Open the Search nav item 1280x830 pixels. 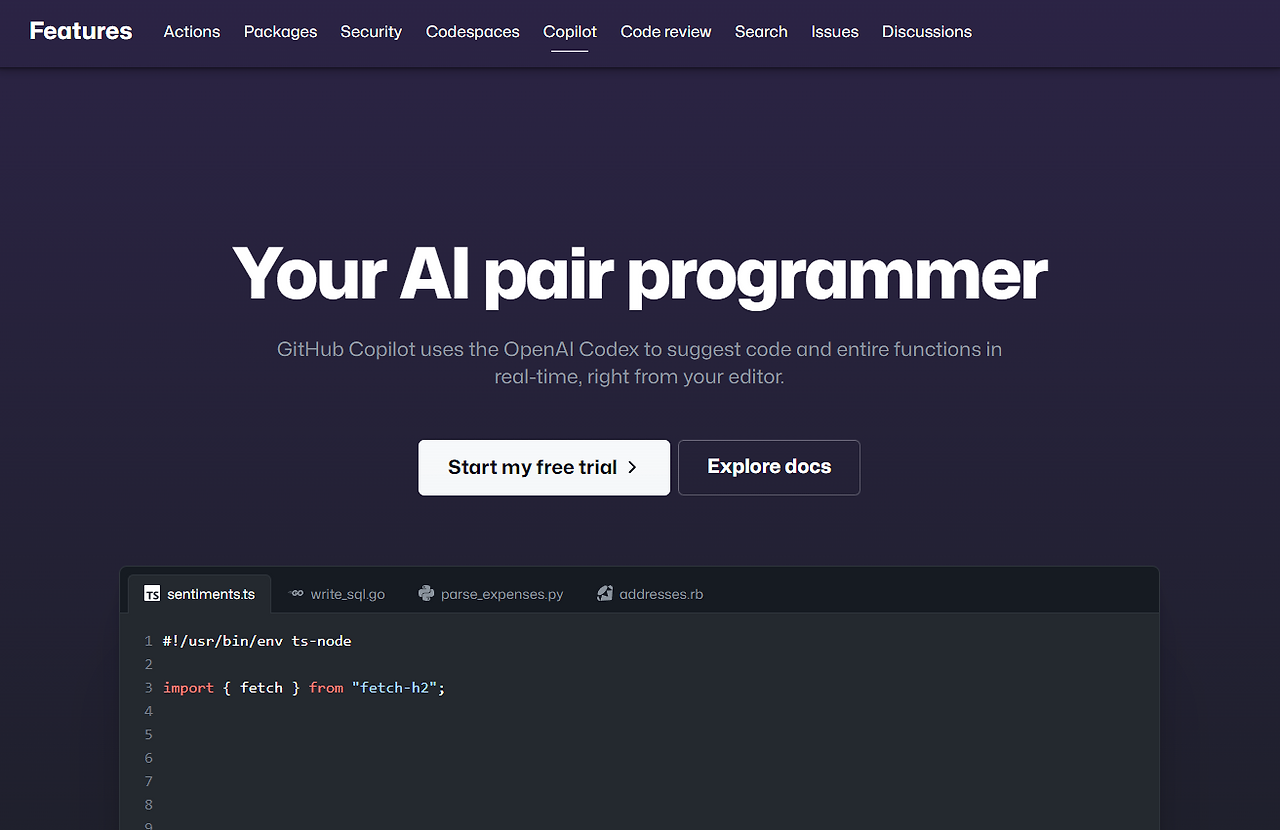(761, 32)
